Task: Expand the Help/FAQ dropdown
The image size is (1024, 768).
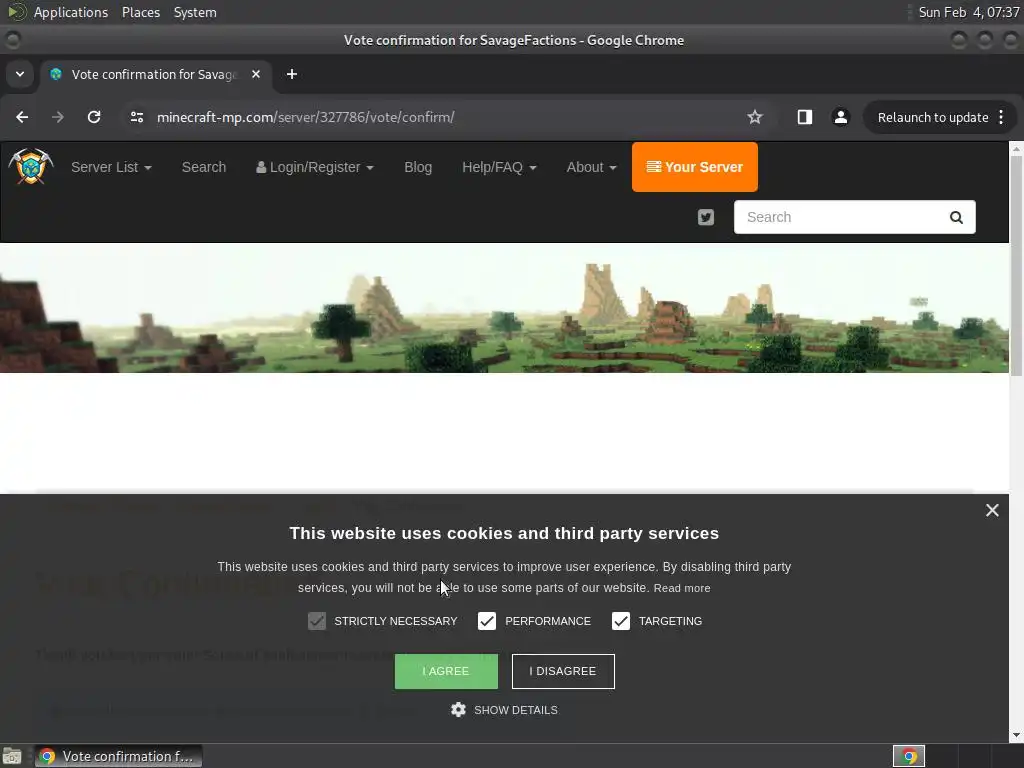Action: pos(499,167)
